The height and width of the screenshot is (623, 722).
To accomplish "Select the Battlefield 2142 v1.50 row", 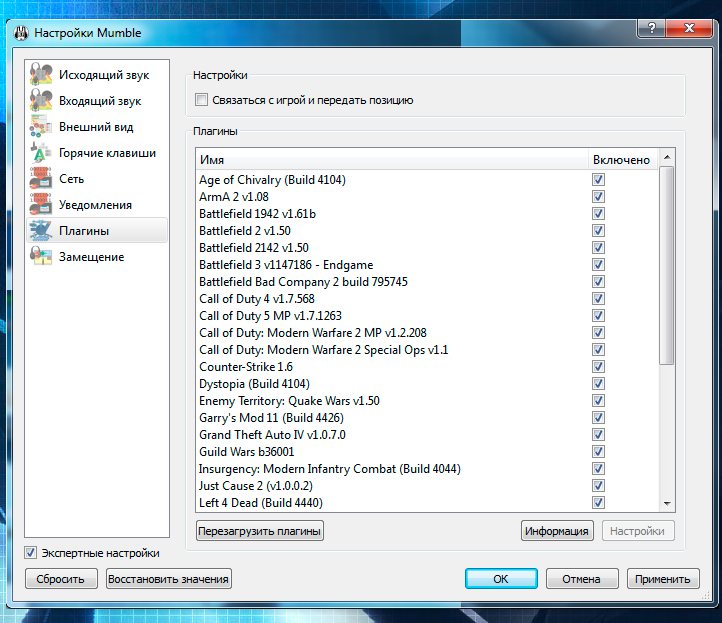I will coord(428,248).
